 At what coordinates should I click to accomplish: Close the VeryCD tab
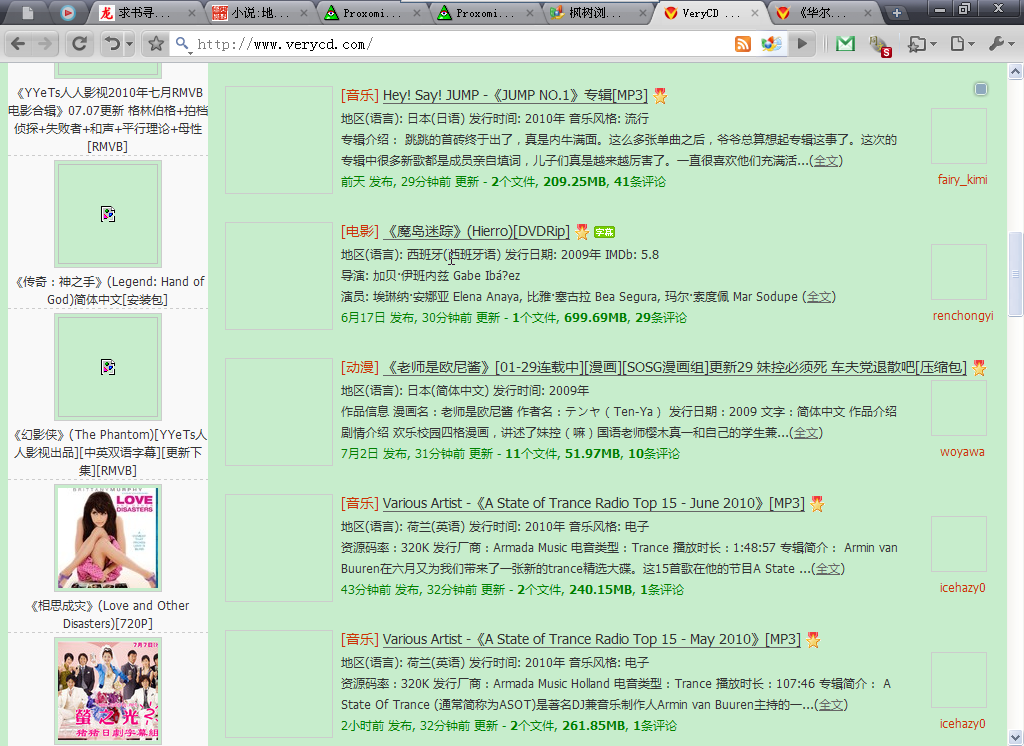click(x=755, y=13)
